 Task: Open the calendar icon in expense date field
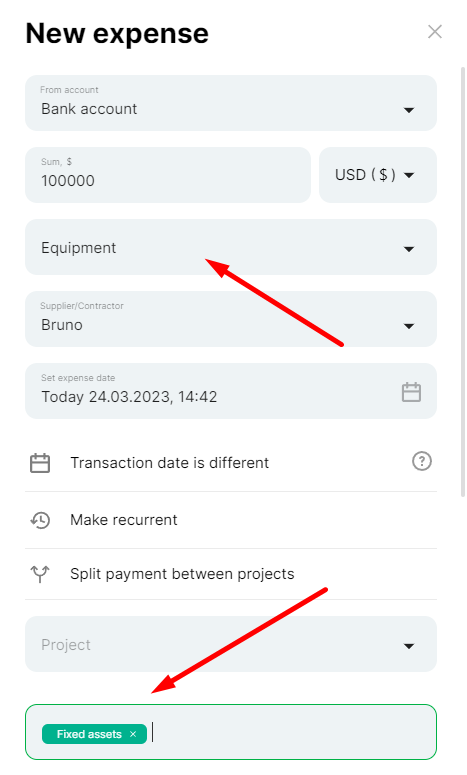tap(411, 392)
